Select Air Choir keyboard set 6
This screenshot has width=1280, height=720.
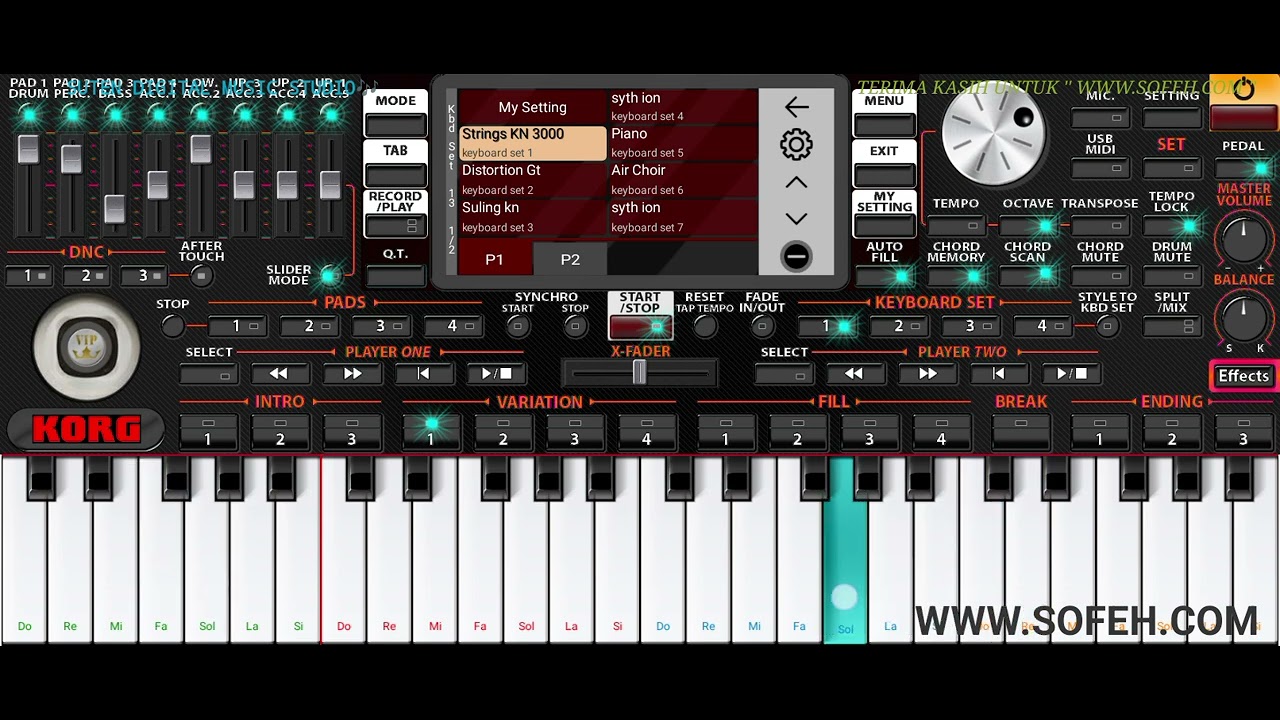[683, 180]
